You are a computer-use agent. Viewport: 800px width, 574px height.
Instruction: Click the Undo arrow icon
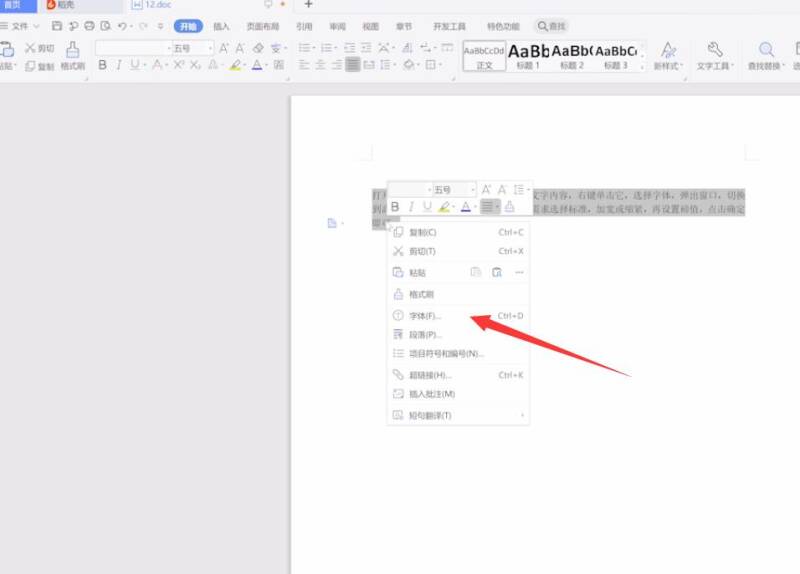pyautogui.click(x=122, y=26)
